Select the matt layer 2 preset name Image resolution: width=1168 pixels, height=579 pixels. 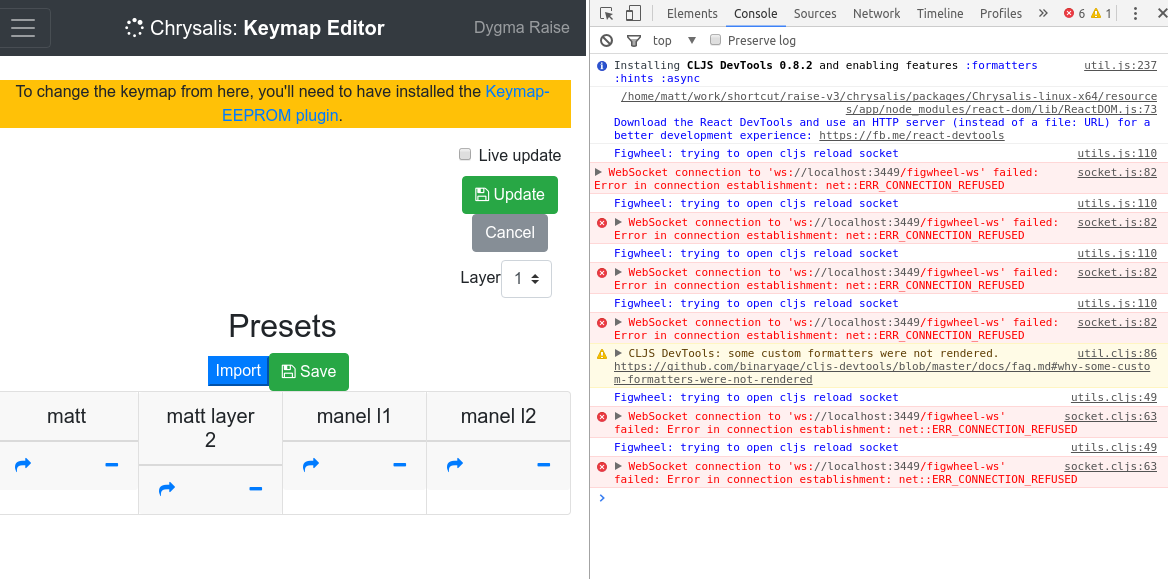[210, 428]
